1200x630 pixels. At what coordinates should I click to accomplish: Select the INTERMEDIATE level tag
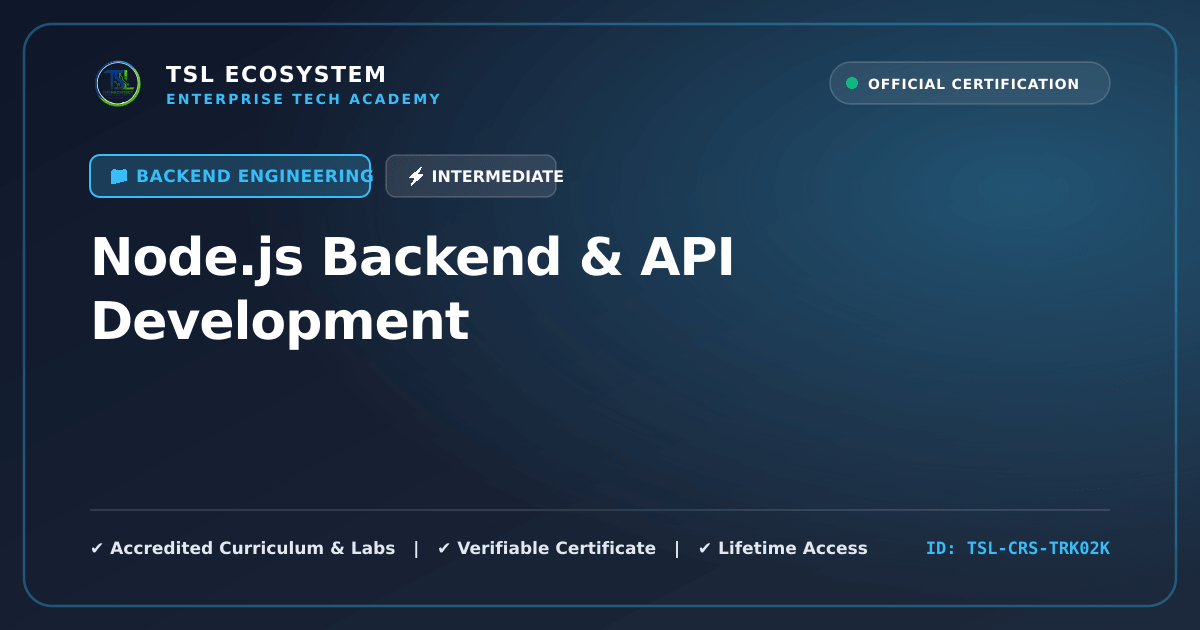[471, 176]
